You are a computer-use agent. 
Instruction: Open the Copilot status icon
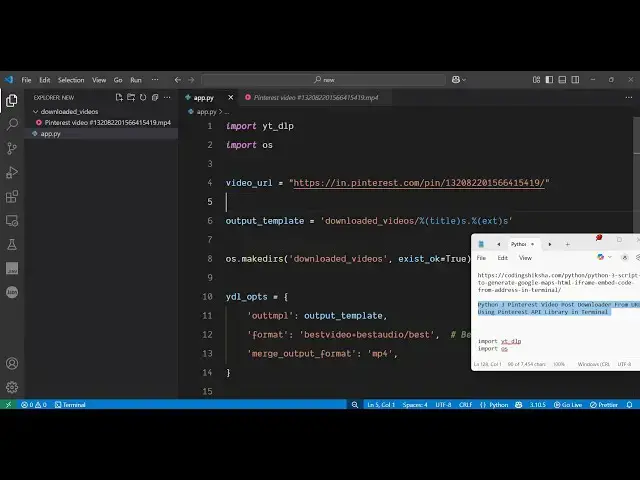pyautogui.click(x=518, y=404)
